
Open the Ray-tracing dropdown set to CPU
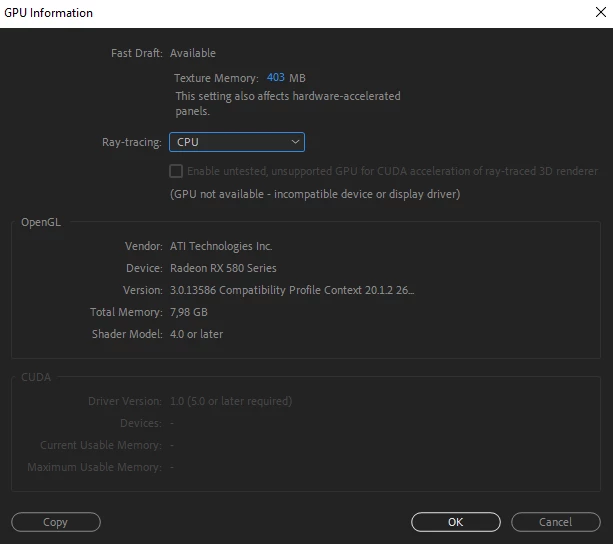click(237, 142)
